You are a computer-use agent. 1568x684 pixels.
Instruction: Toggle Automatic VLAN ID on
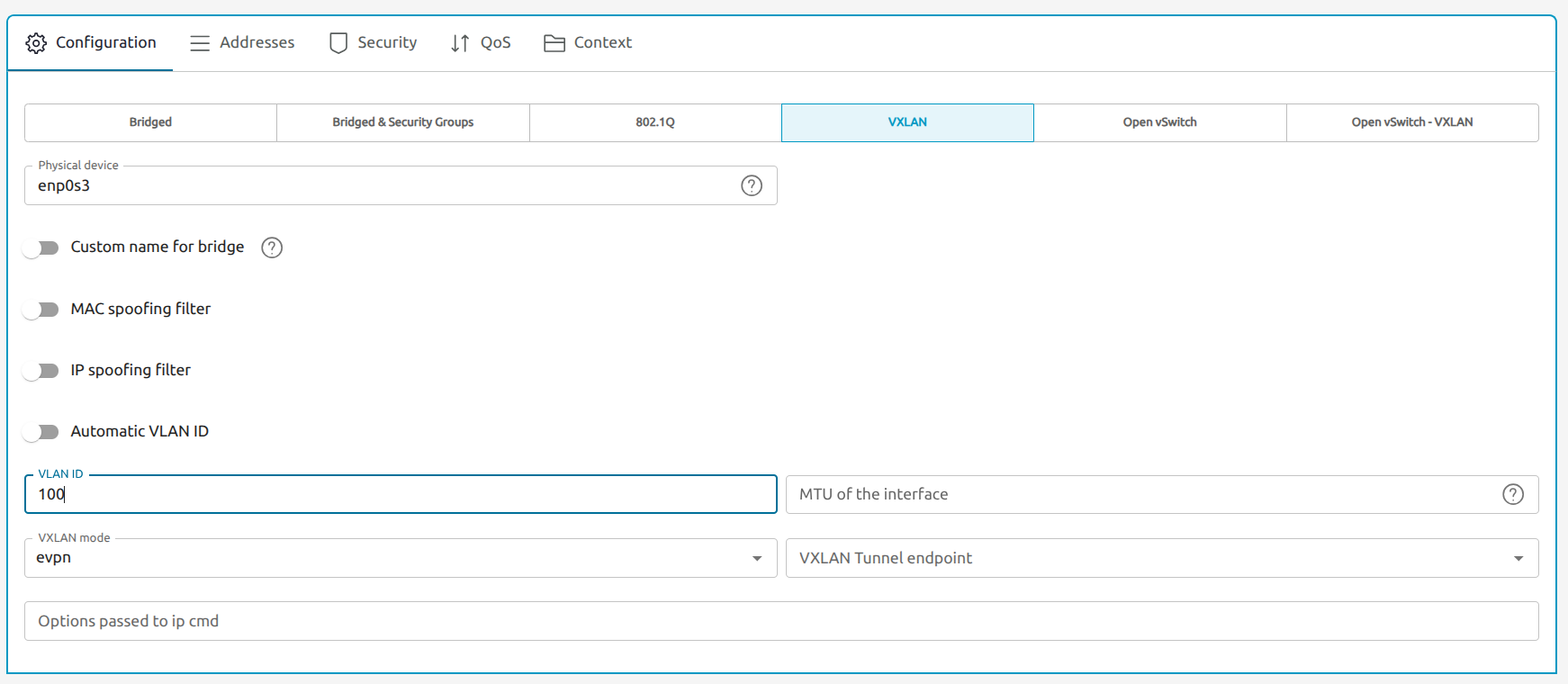[x=41, y=432]
